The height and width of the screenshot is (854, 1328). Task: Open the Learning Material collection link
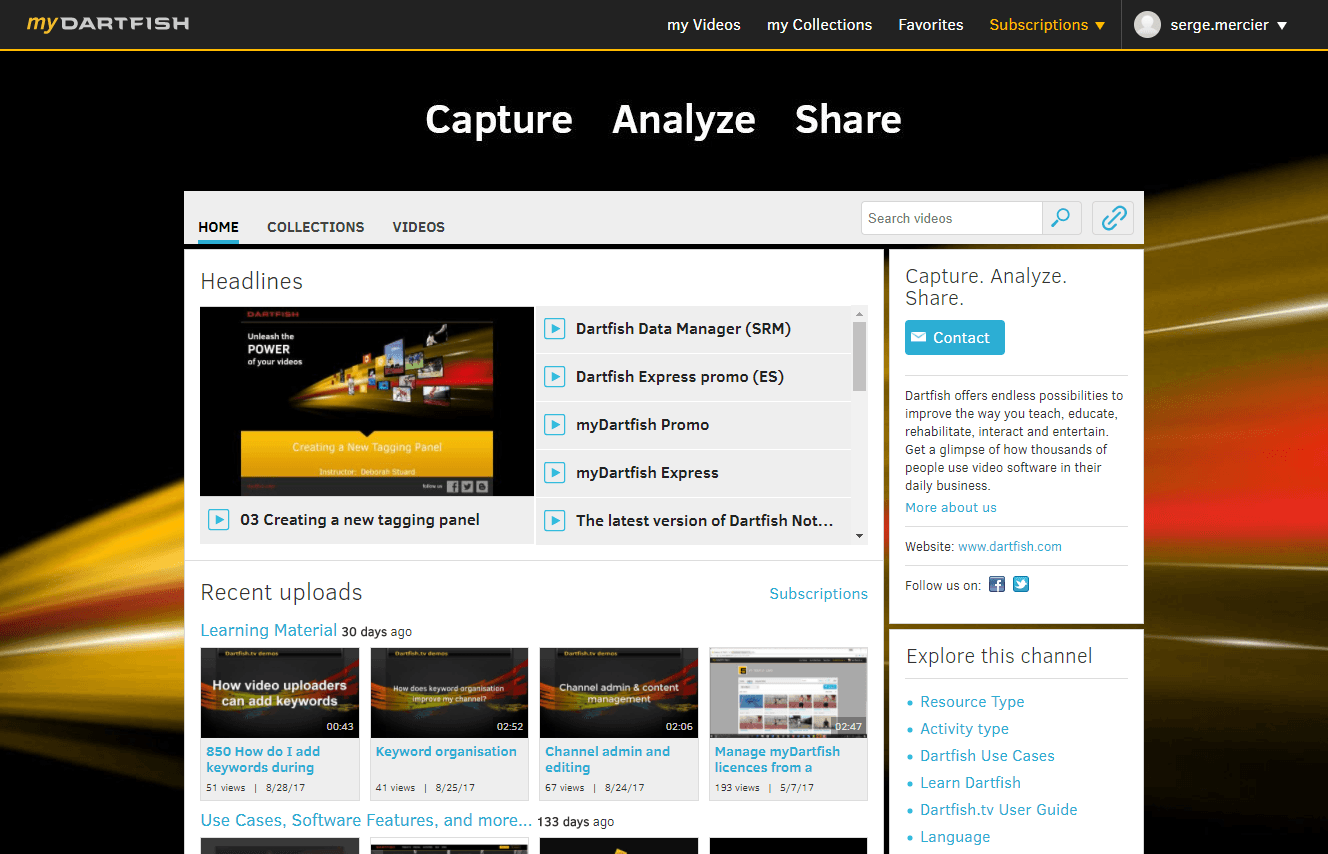pyautogui.click(x=268, y=630)
